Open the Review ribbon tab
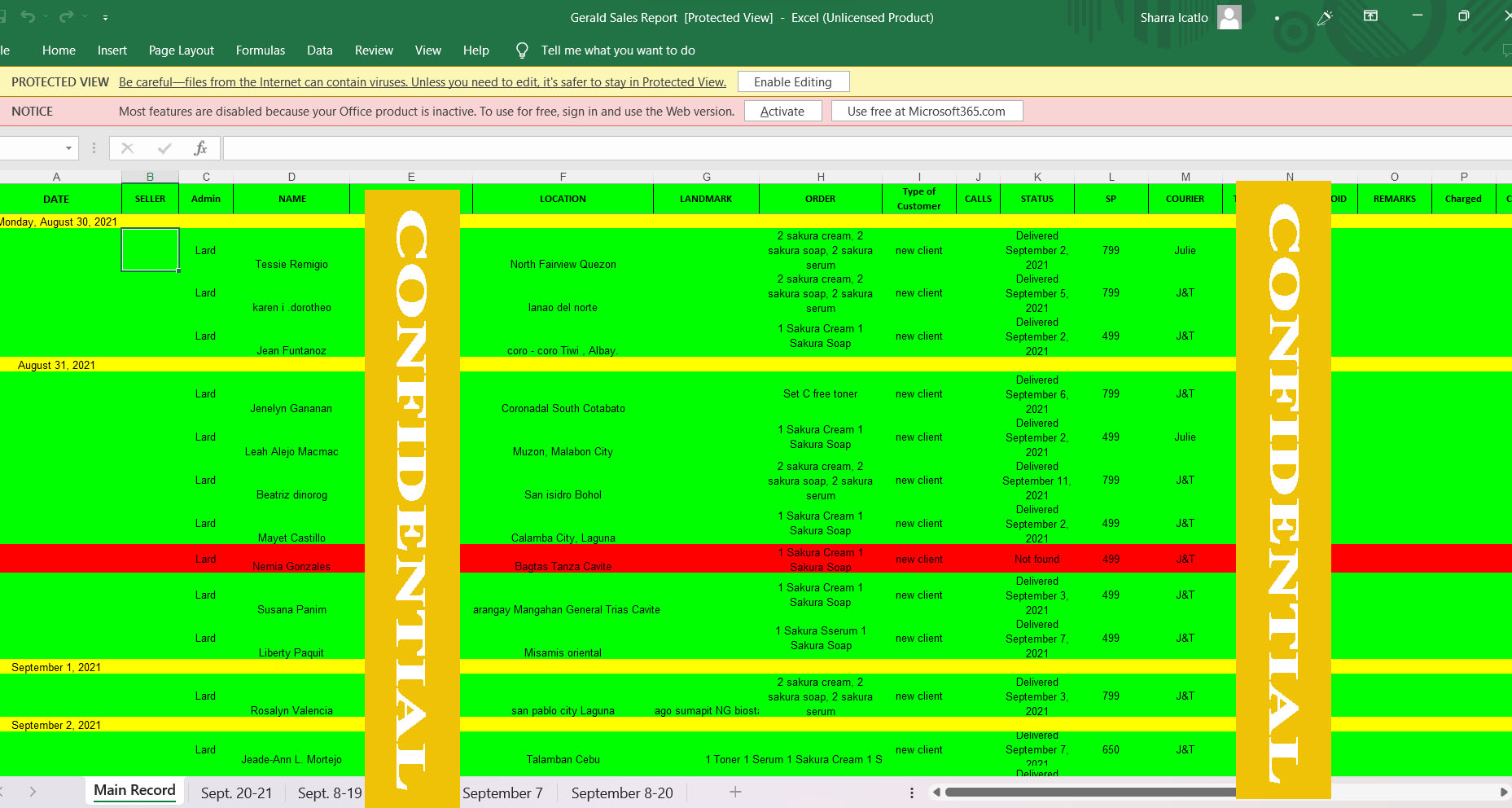Screen dimensions: 1512x808 click(374, 50)
